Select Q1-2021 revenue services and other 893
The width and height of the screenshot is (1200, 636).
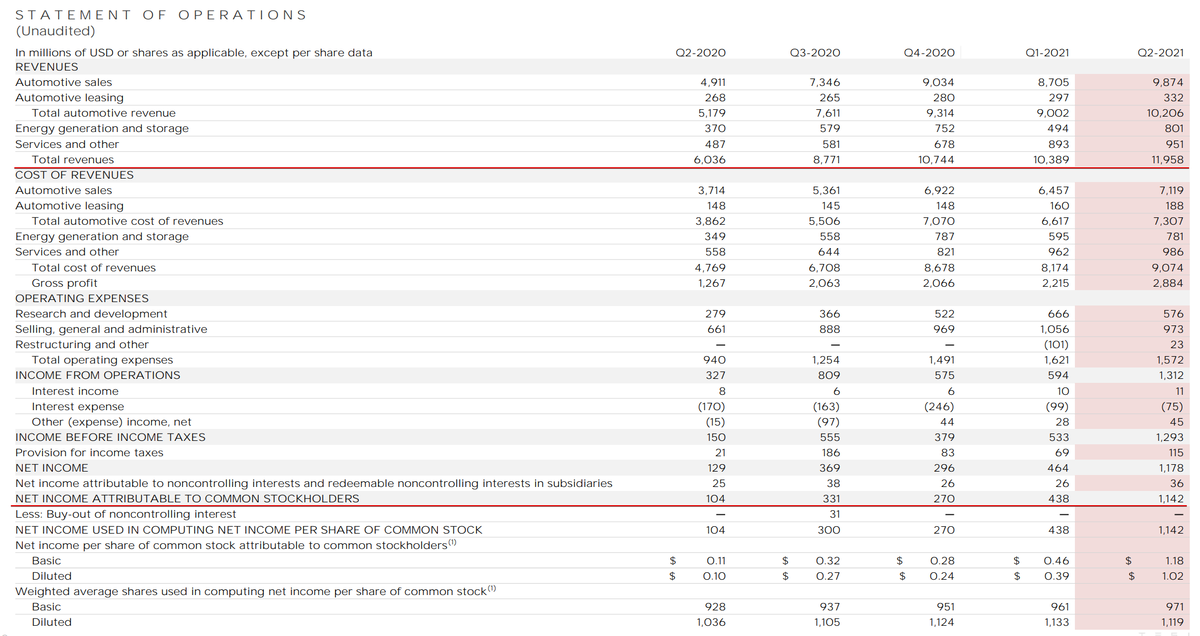coord(1058,144)
